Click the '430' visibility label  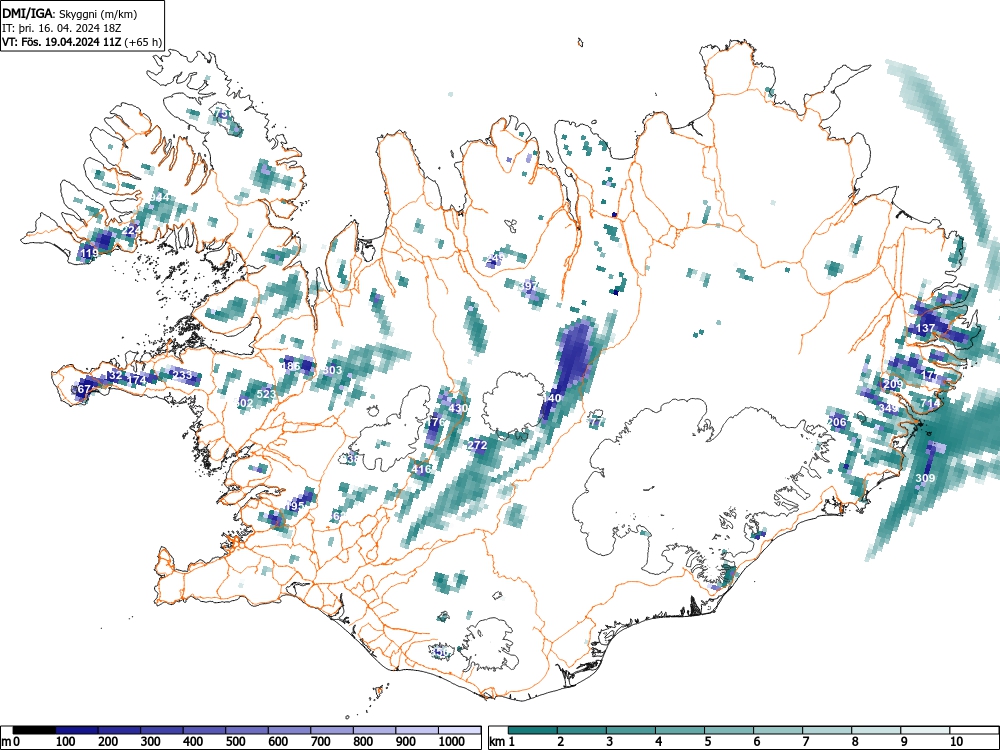458,408
